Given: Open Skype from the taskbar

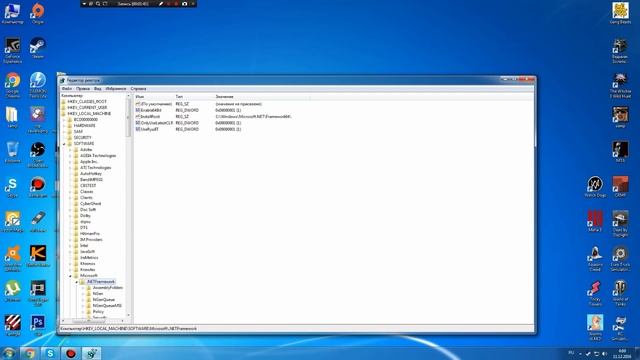Looking at the screenshot, I should click(50, 353).
